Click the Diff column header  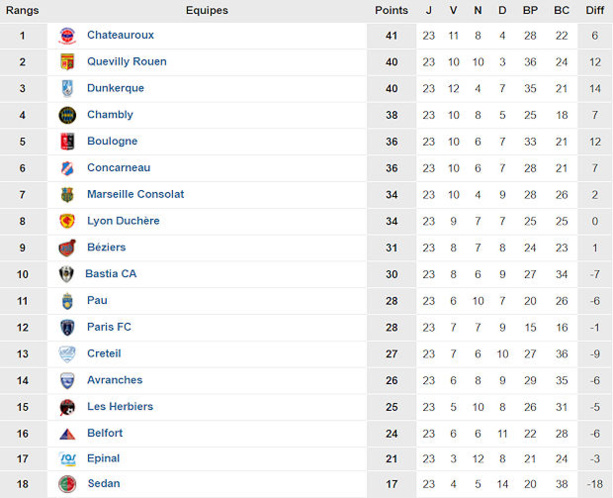pyautogui.click(x=594, y=10)
